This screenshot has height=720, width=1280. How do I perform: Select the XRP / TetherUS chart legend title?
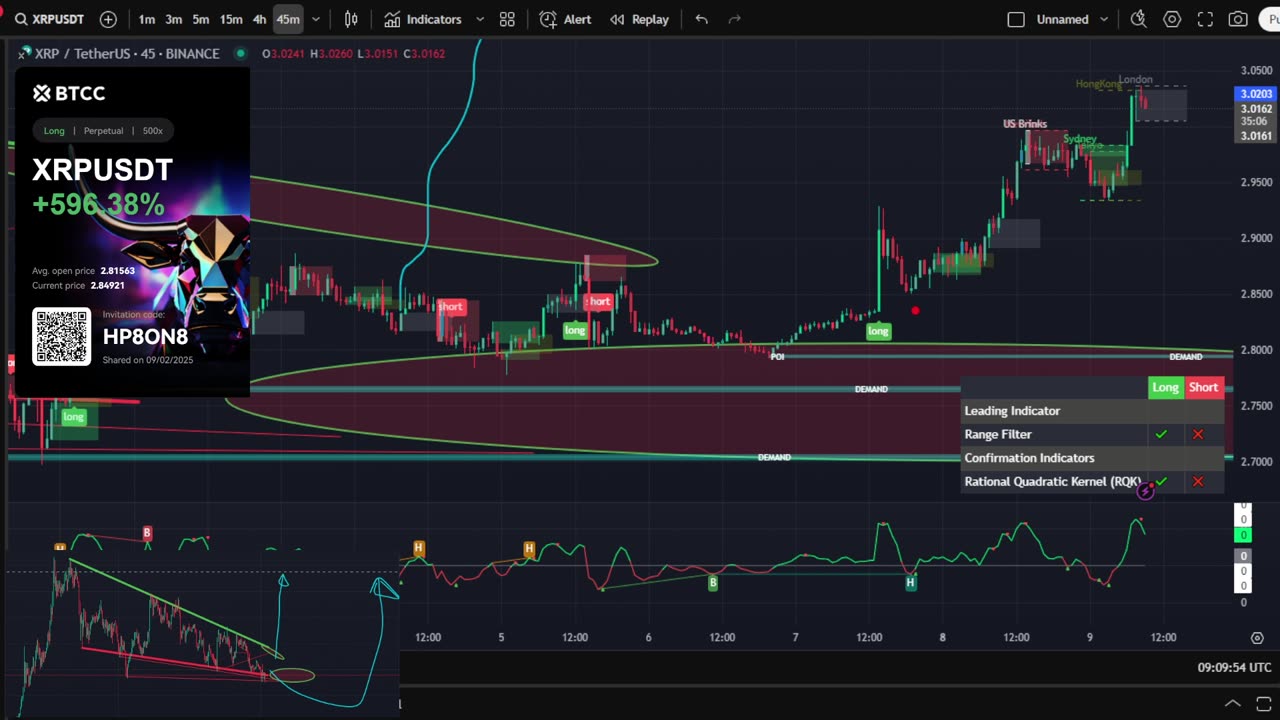click(127, 53)
